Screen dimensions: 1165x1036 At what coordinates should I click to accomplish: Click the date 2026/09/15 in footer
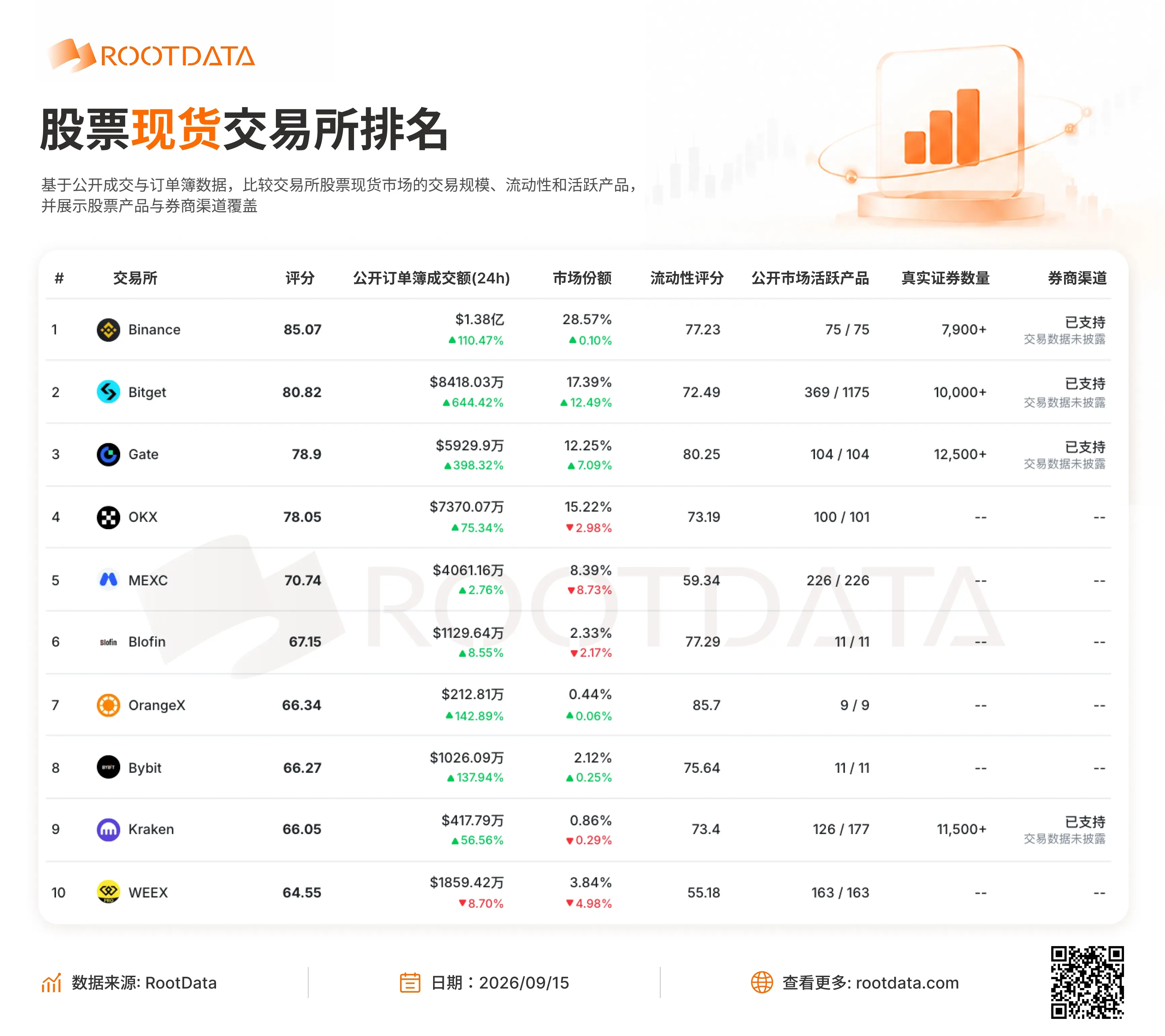point(524,982)
